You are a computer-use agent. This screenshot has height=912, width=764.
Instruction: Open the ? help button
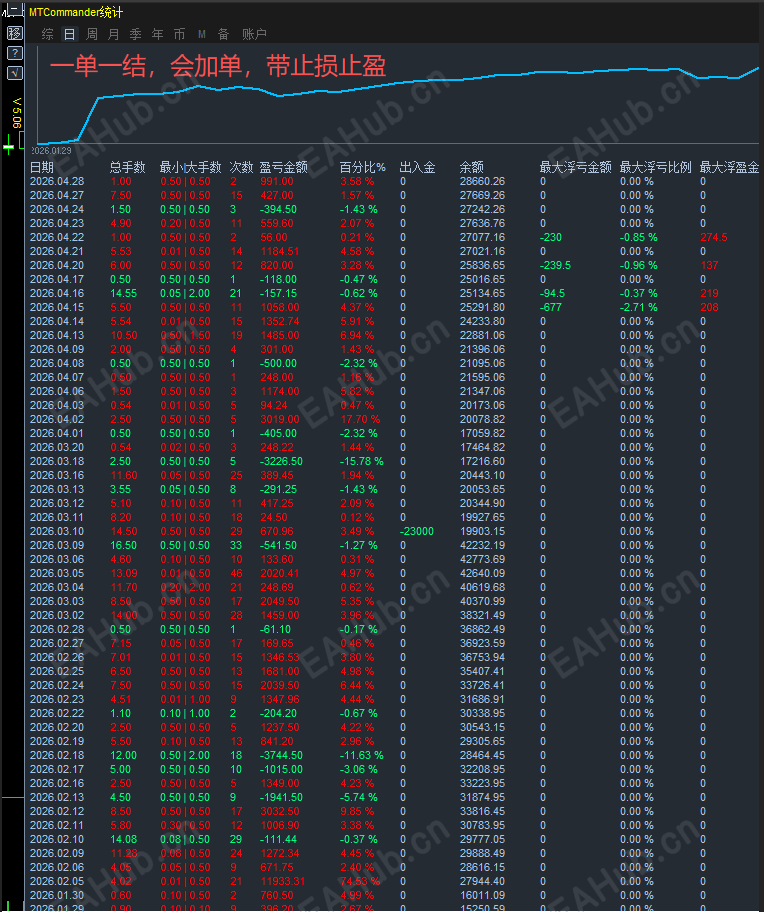(15, 53)
